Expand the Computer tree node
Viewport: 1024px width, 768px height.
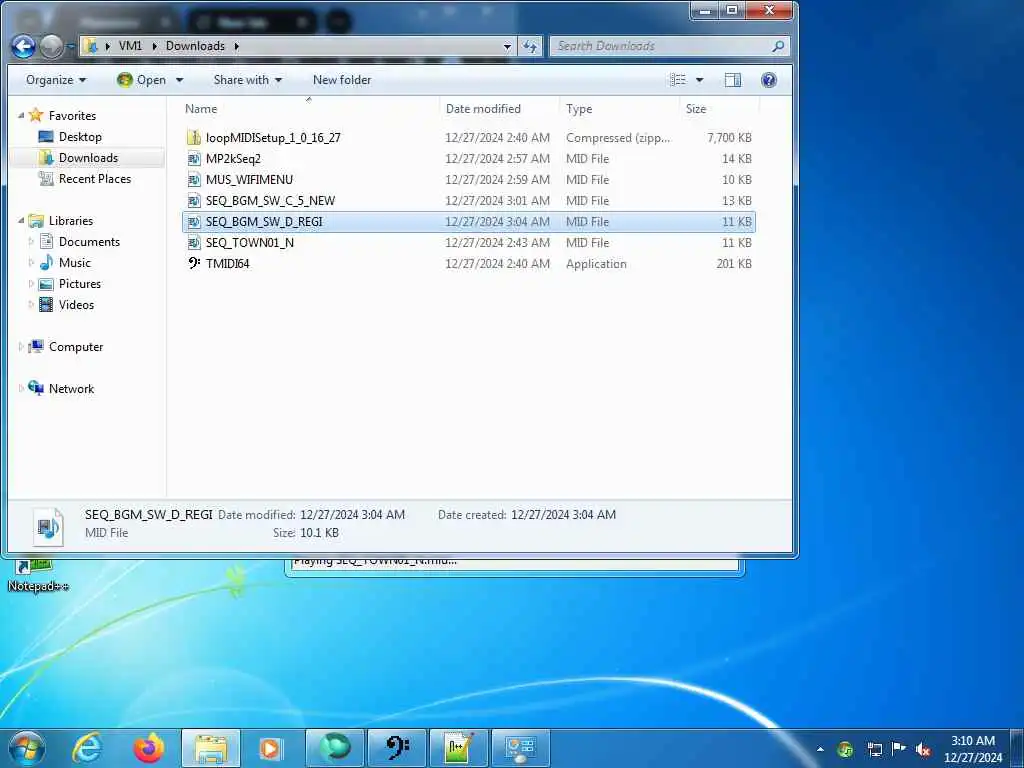coord(21,347)
